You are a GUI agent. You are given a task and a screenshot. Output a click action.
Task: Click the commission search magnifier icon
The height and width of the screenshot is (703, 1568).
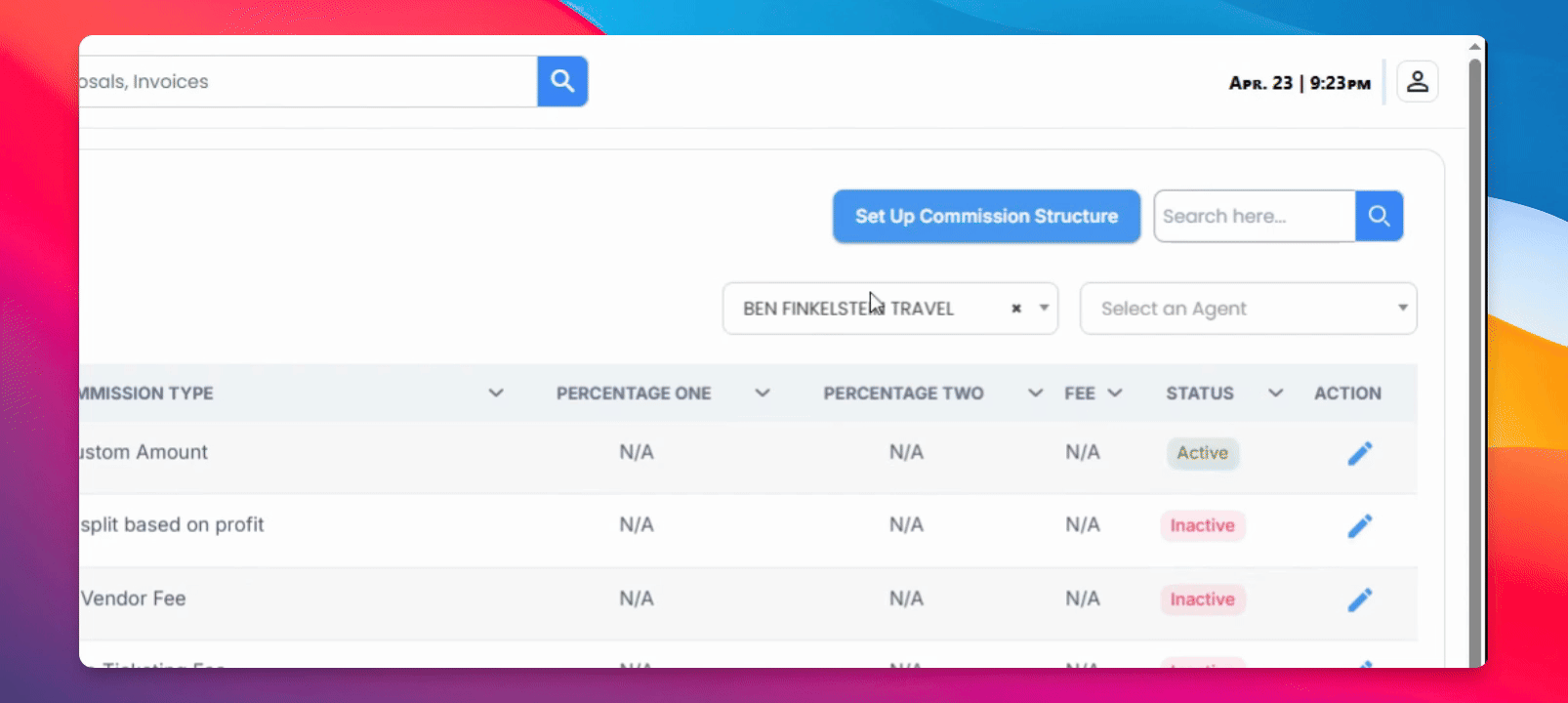[x=1379, y=216]
